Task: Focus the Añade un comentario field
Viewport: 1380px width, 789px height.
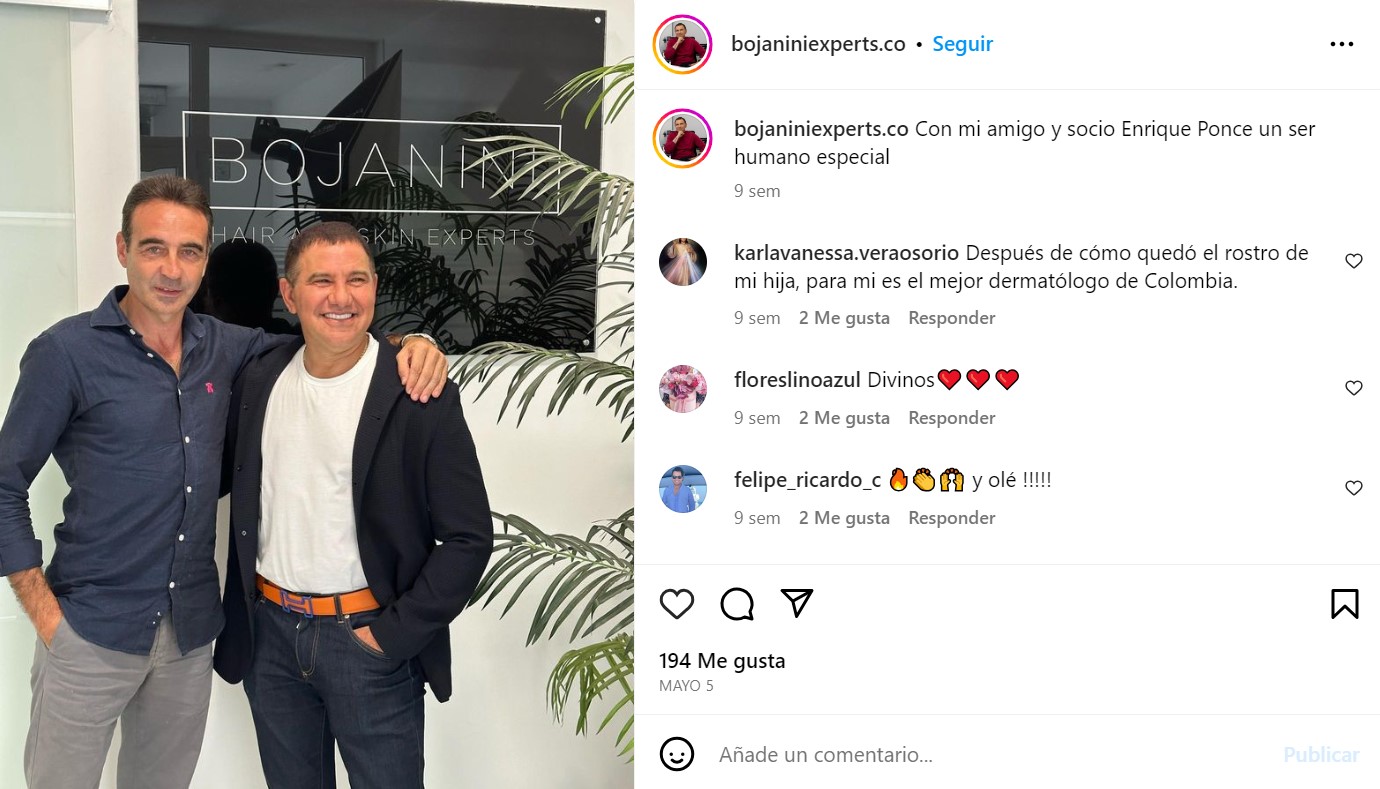Action: point(990,755)
